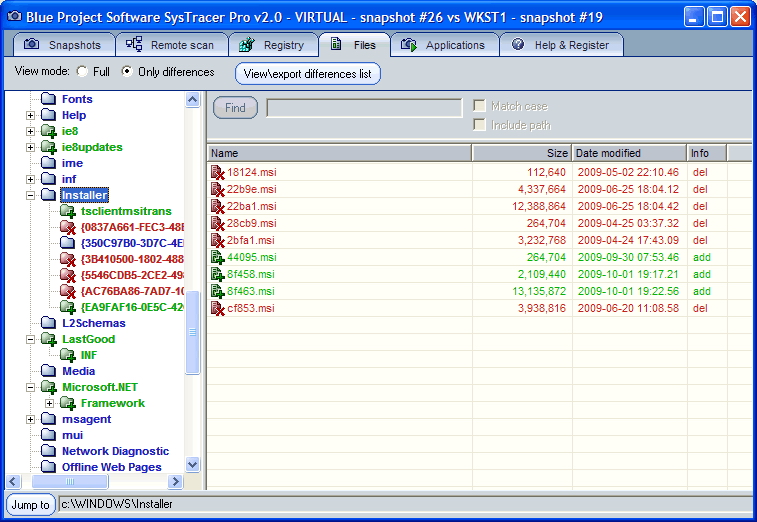Collapse the Installer folder node

[x=31, y=195]
